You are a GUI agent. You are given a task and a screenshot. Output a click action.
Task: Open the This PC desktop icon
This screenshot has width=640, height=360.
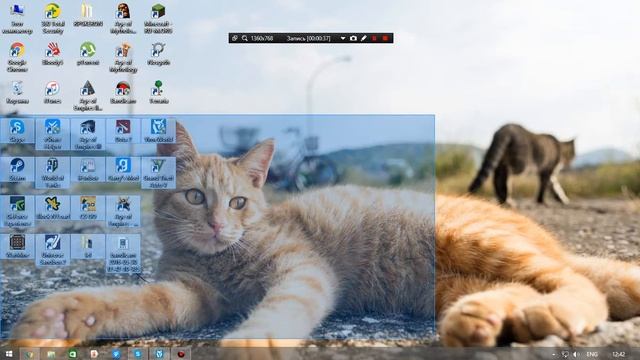tap(17, 18)
